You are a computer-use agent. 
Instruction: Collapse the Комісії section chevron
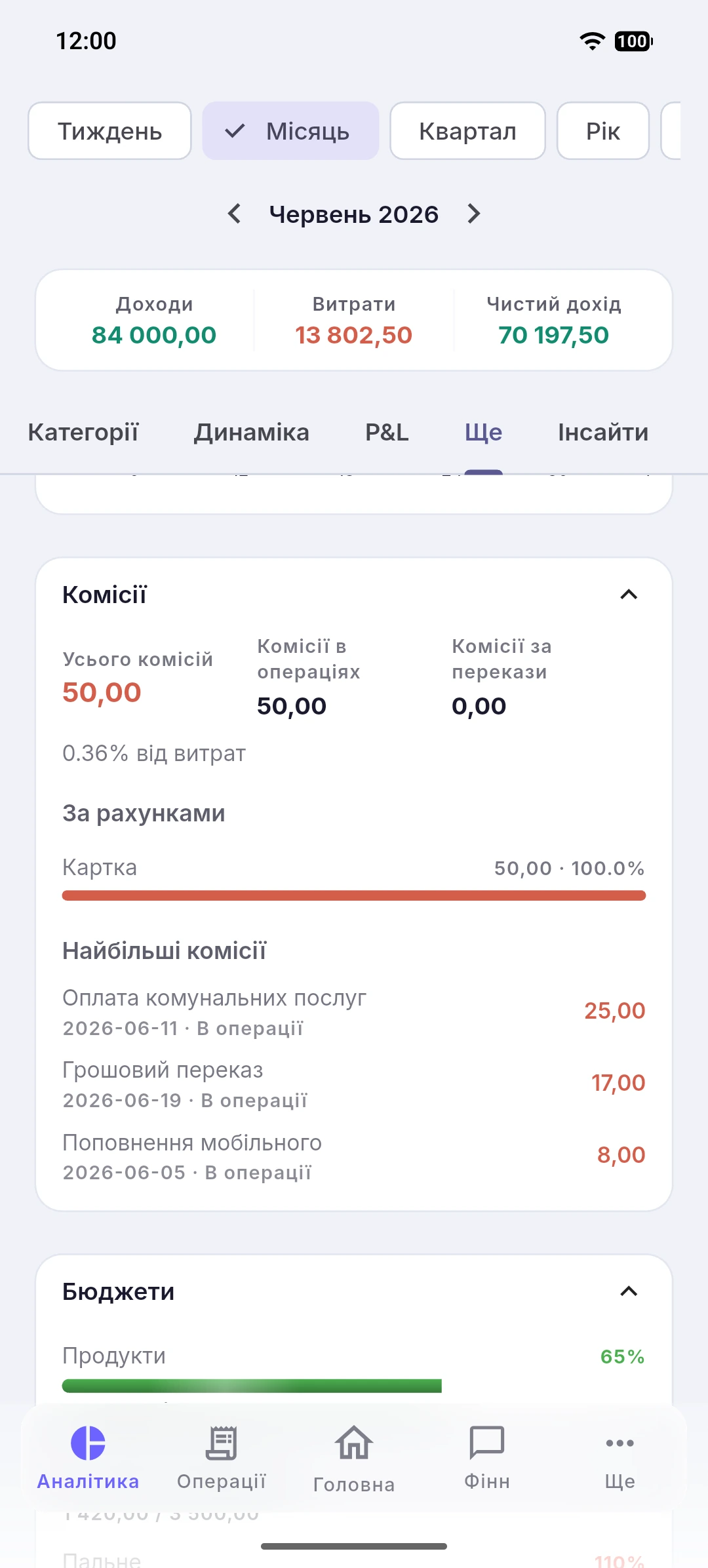pos(629,595)
